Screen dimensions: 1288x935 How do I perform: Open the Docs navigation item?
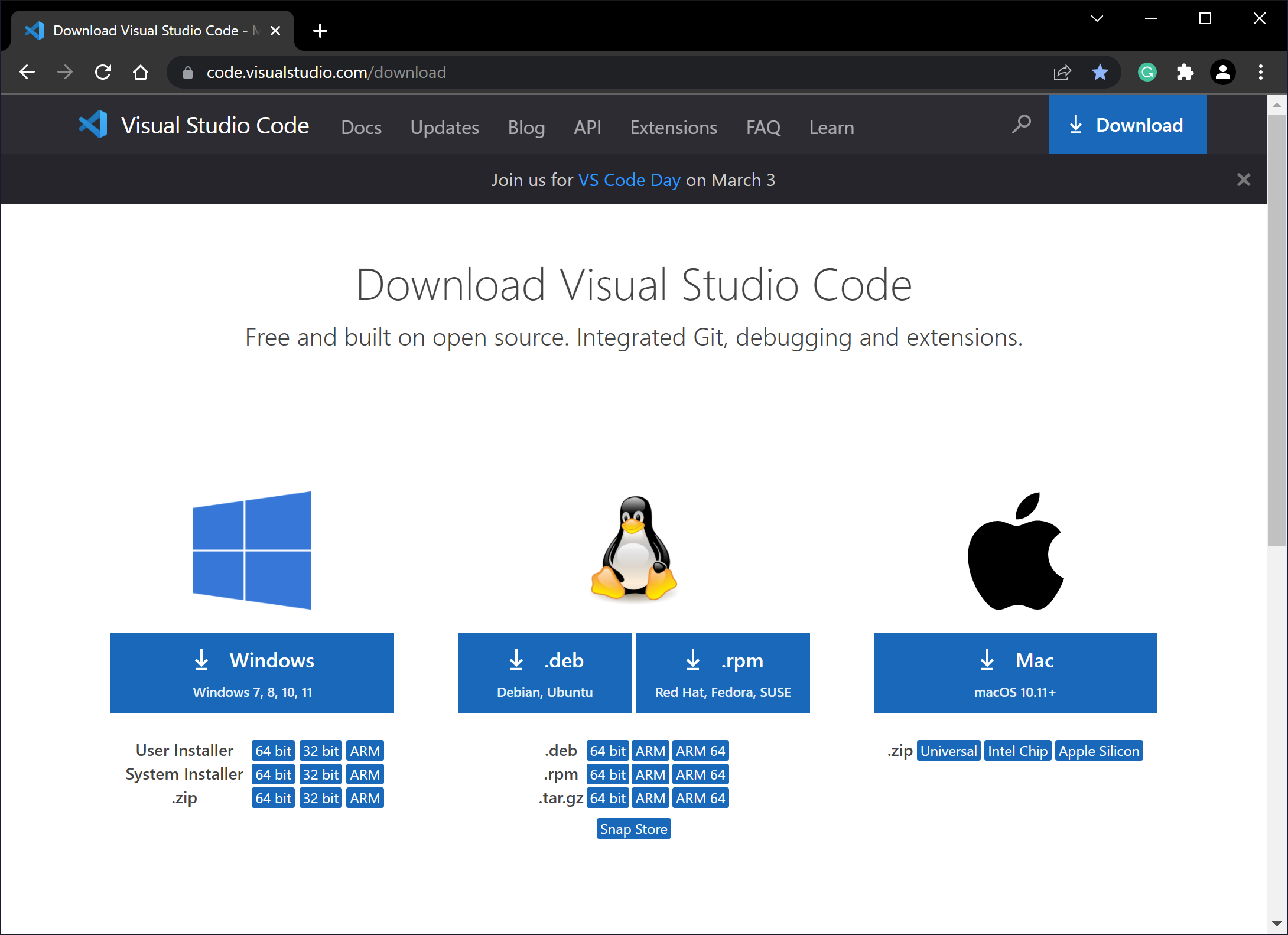tap(362, 127)
